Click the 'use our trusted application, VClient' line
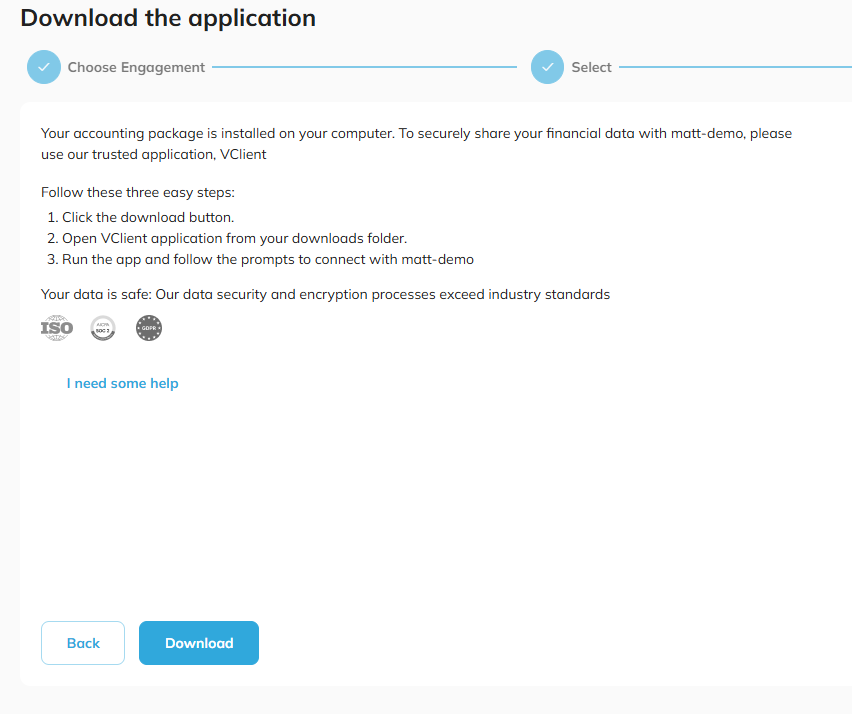 (x=154, y=155)
